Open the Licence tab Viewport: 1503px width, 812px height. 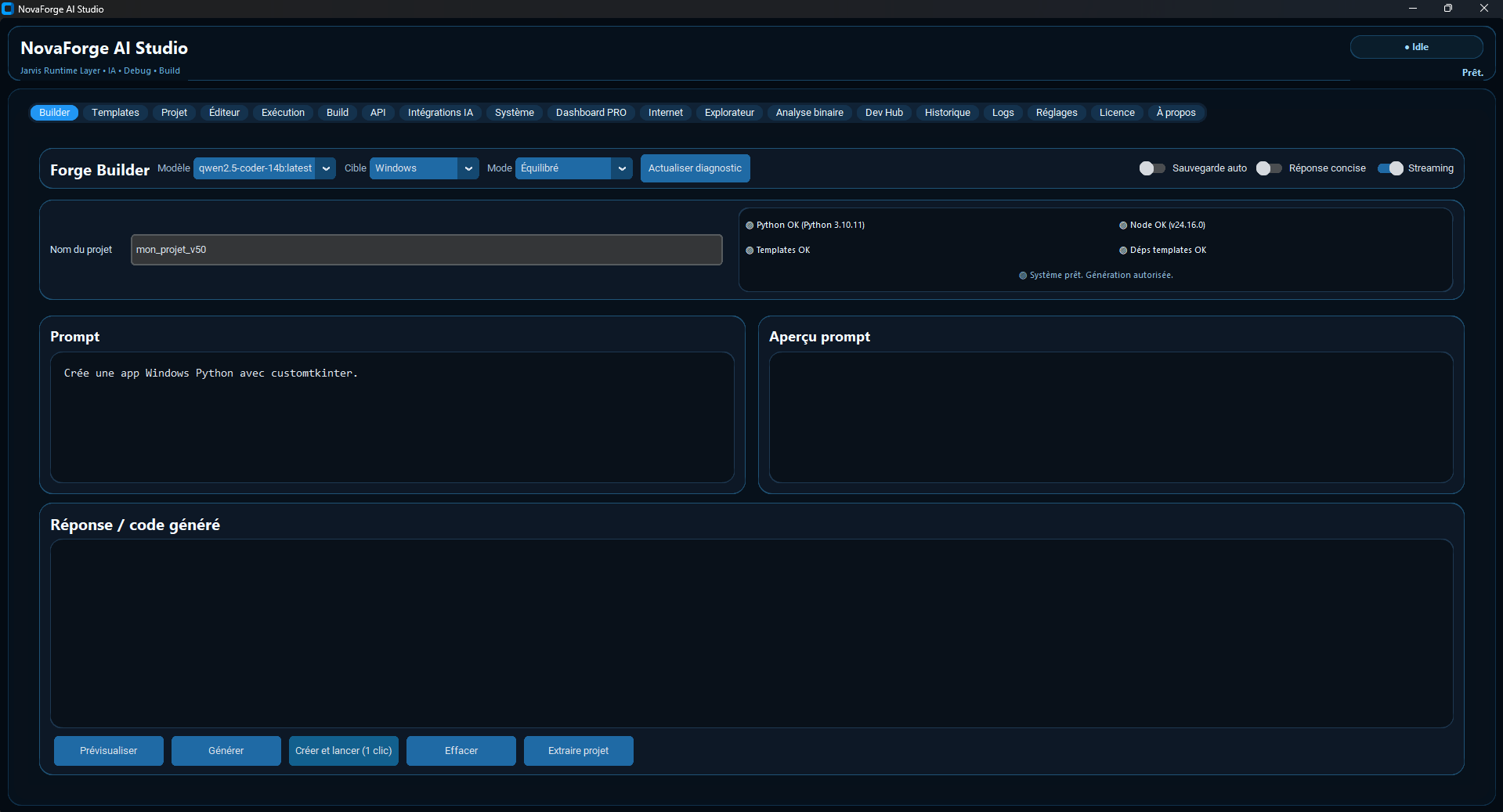point(1117,113)
